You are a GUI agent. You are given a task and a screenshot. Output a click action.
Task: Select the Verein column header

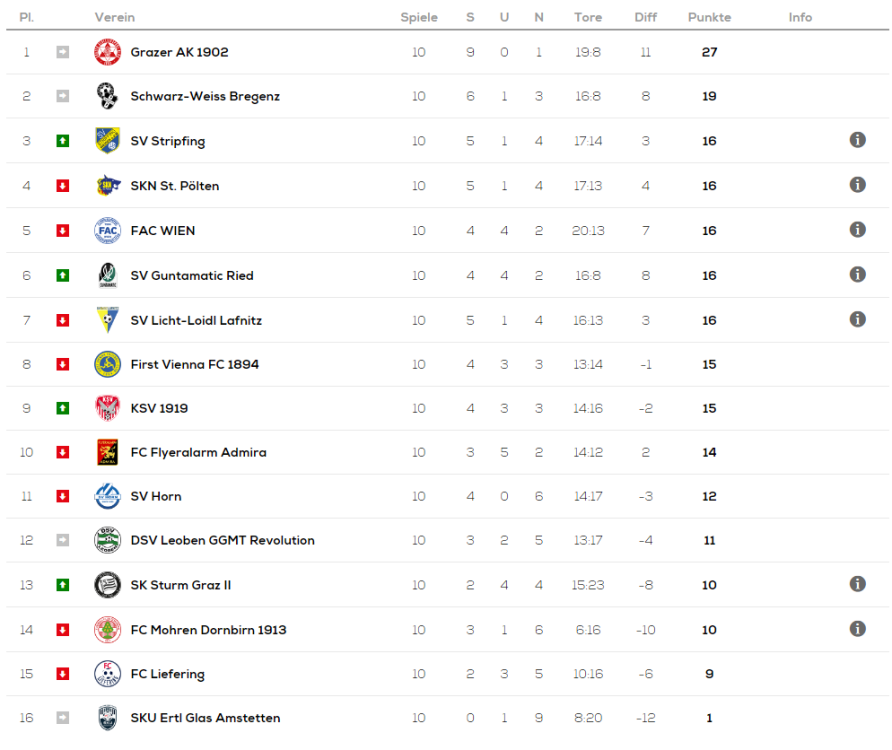(115, 17)
